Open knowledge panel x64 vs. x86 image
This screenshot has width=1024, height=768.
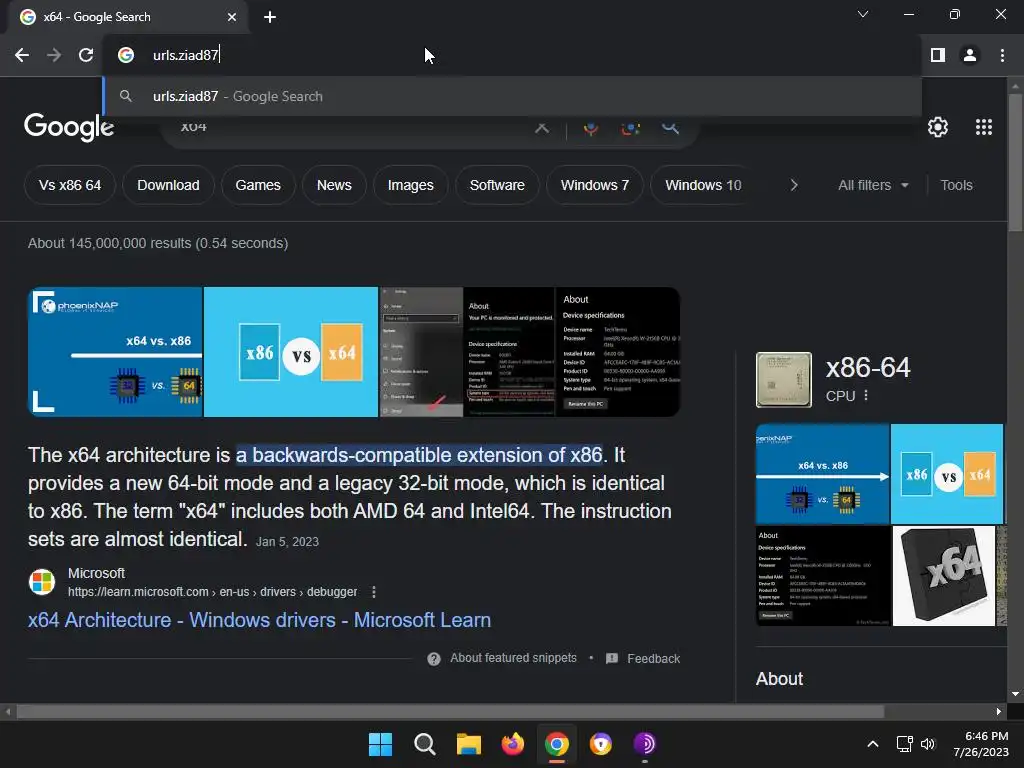(x=822, y=474)
